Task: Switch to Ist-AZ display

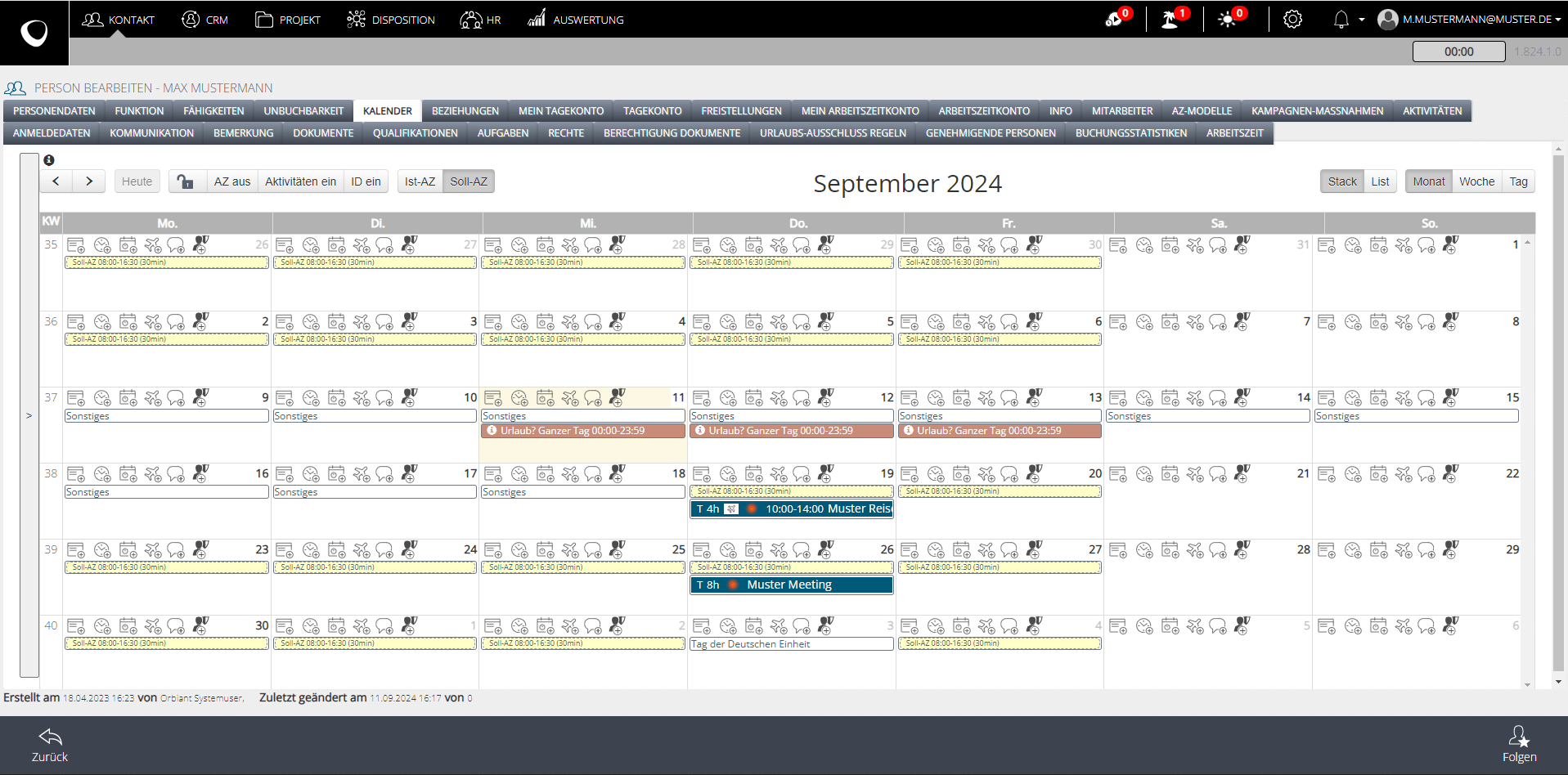Action: pyautogui.click(x=420, y=181)
